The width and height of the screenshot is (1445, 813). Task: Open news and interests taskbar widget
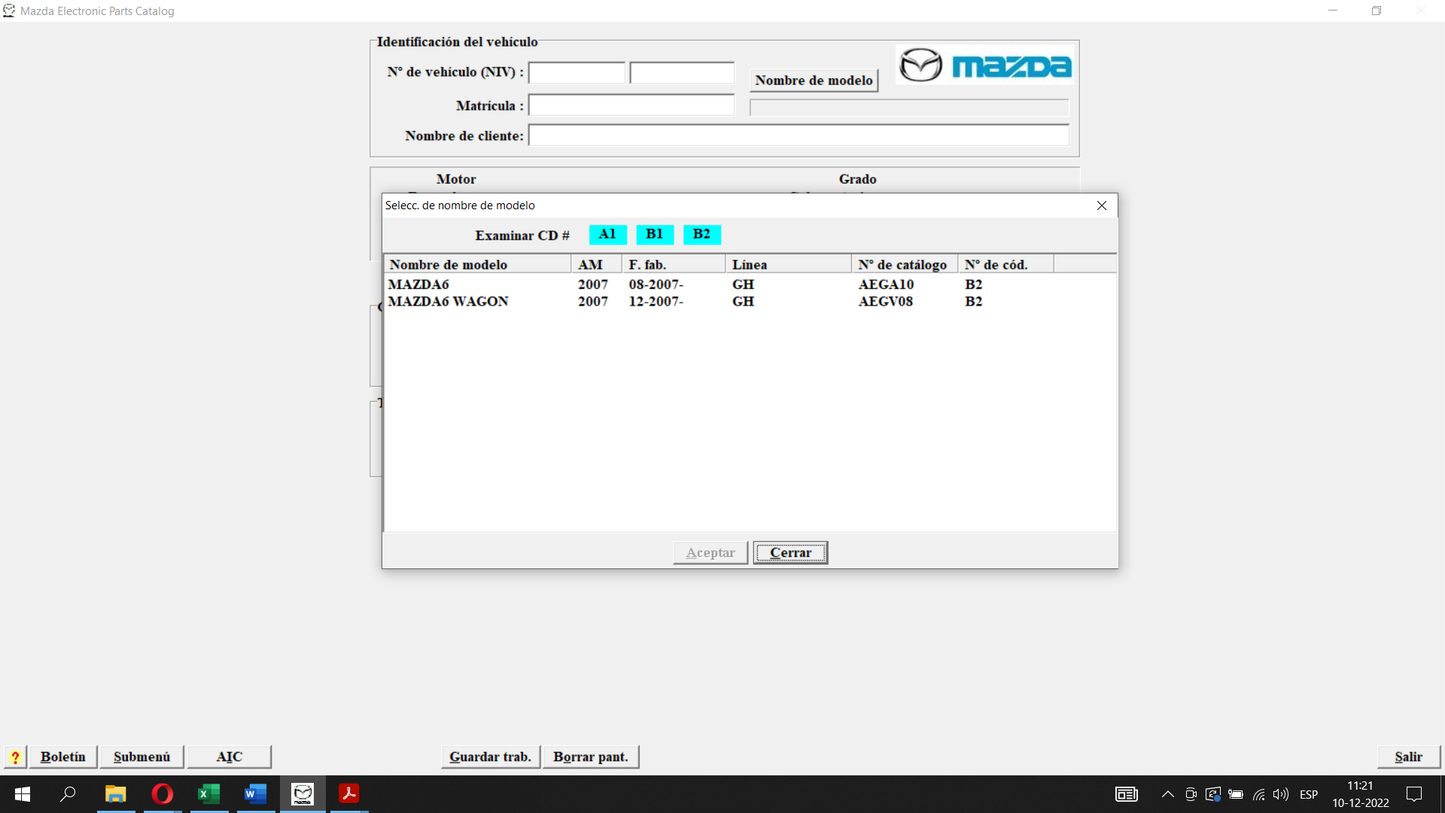click(1126, 795)
